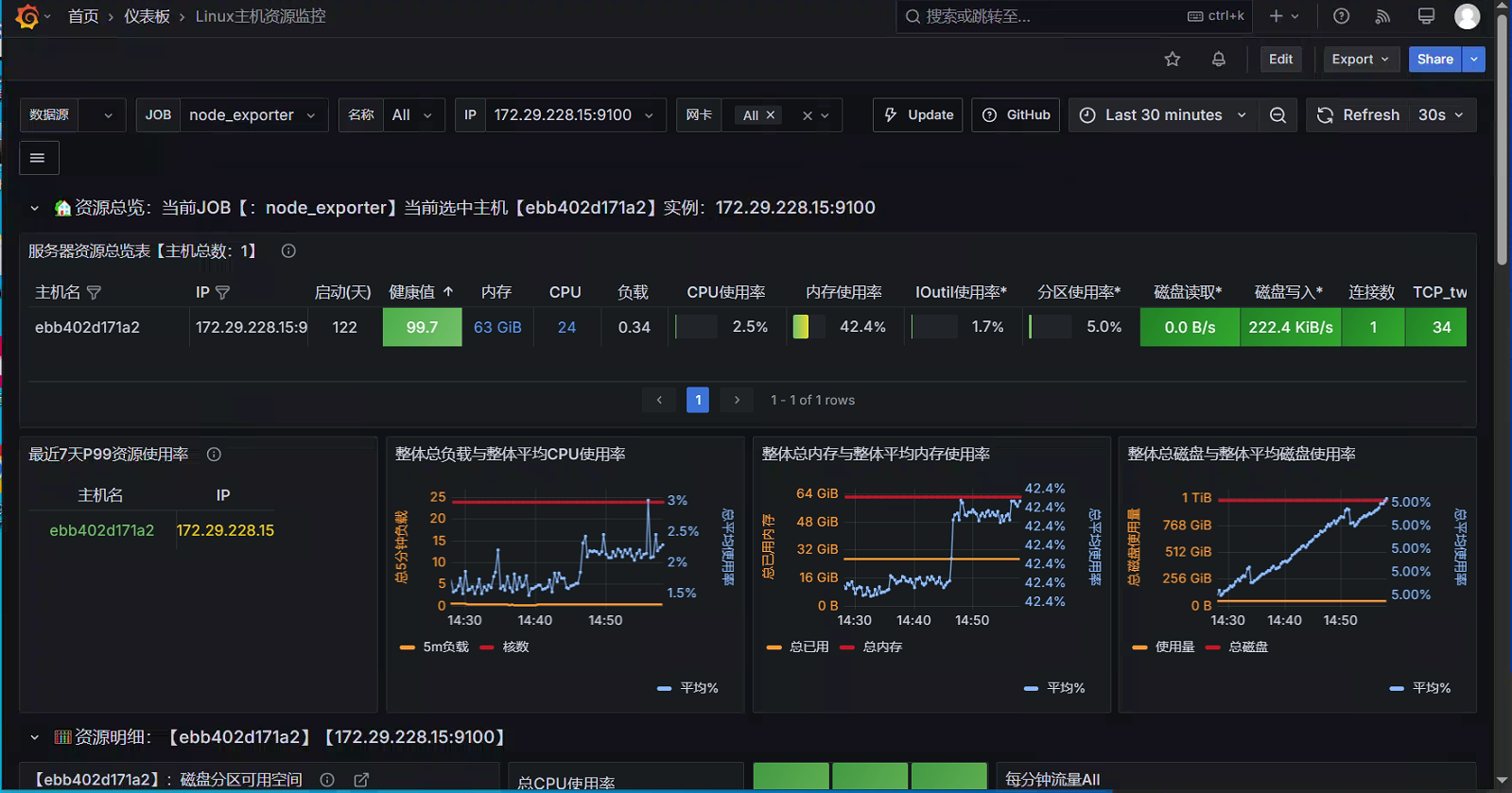The width and height of the screenshot is (1512, 793).
Task: Open the GitHub link button
Action: pos(1016,115)
